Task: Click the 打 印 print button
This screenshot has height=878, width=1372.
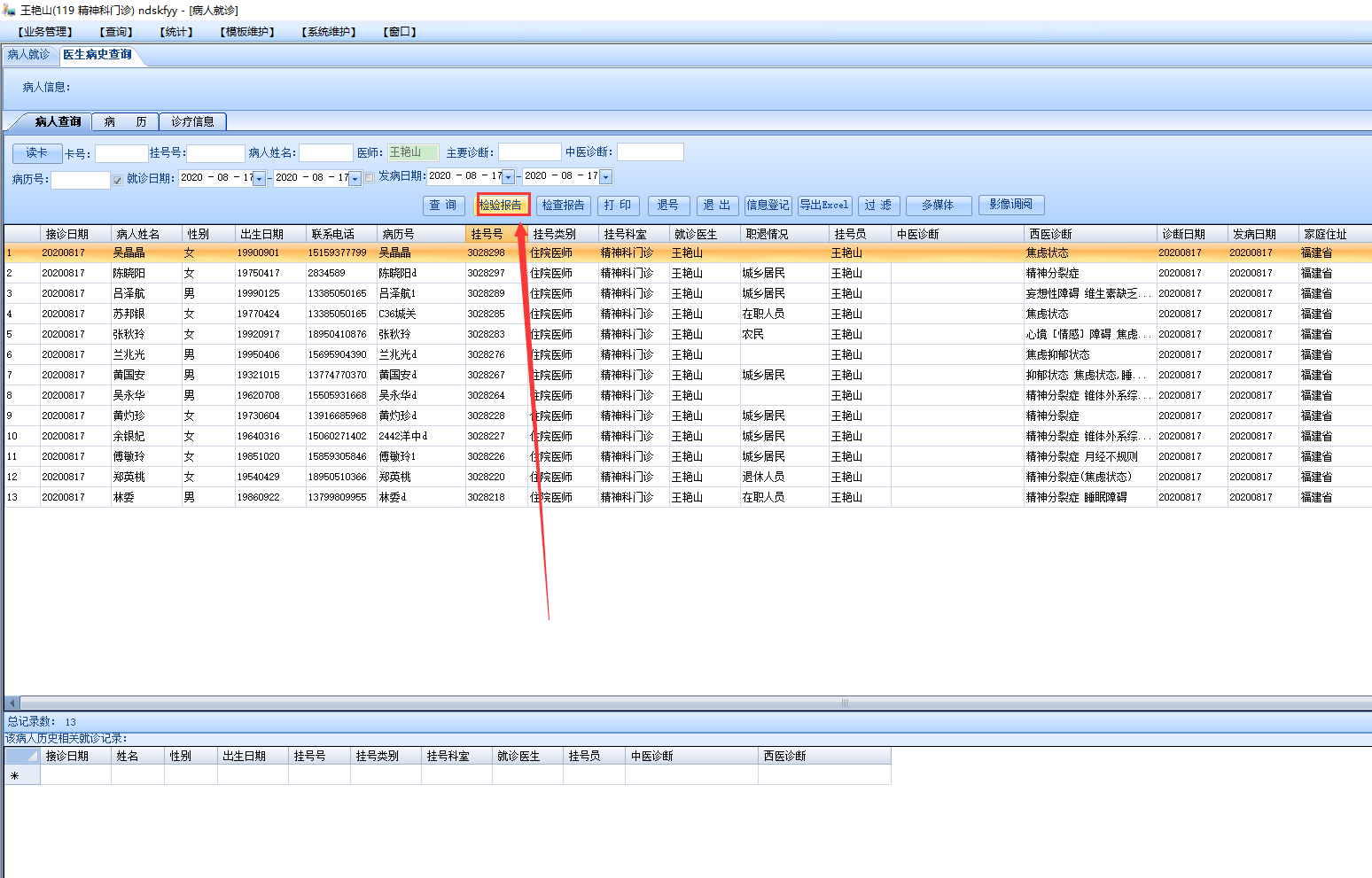Action: [x=618, y=206]
